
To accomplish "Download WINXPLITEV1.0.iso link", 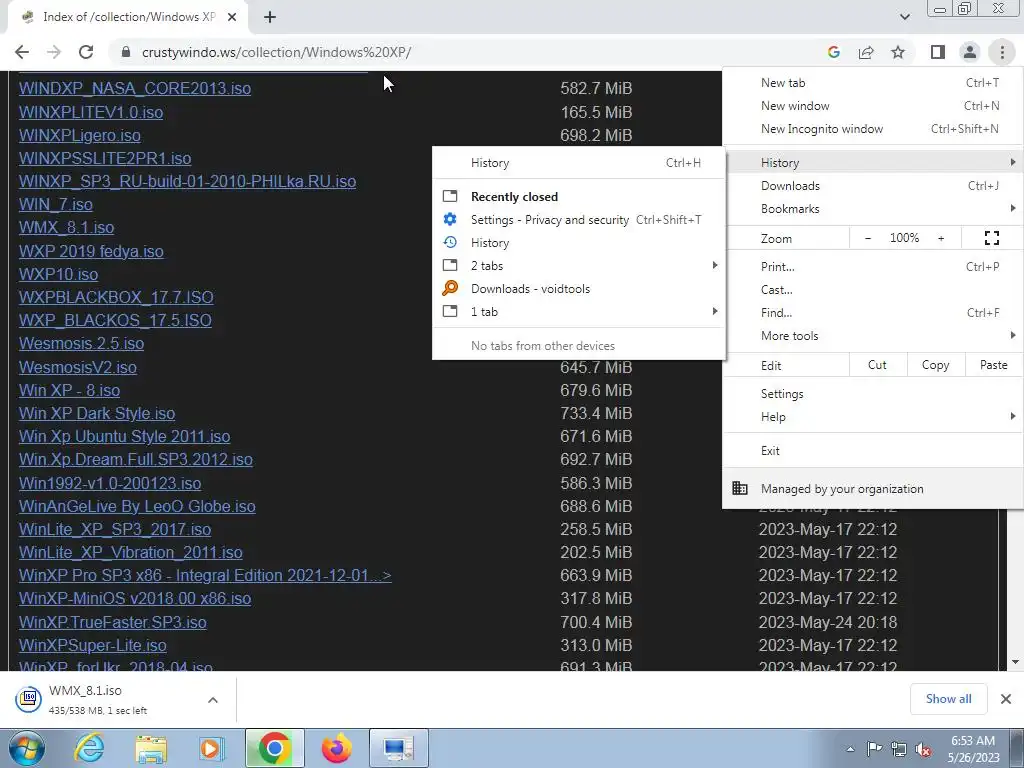I will point(91,112).
